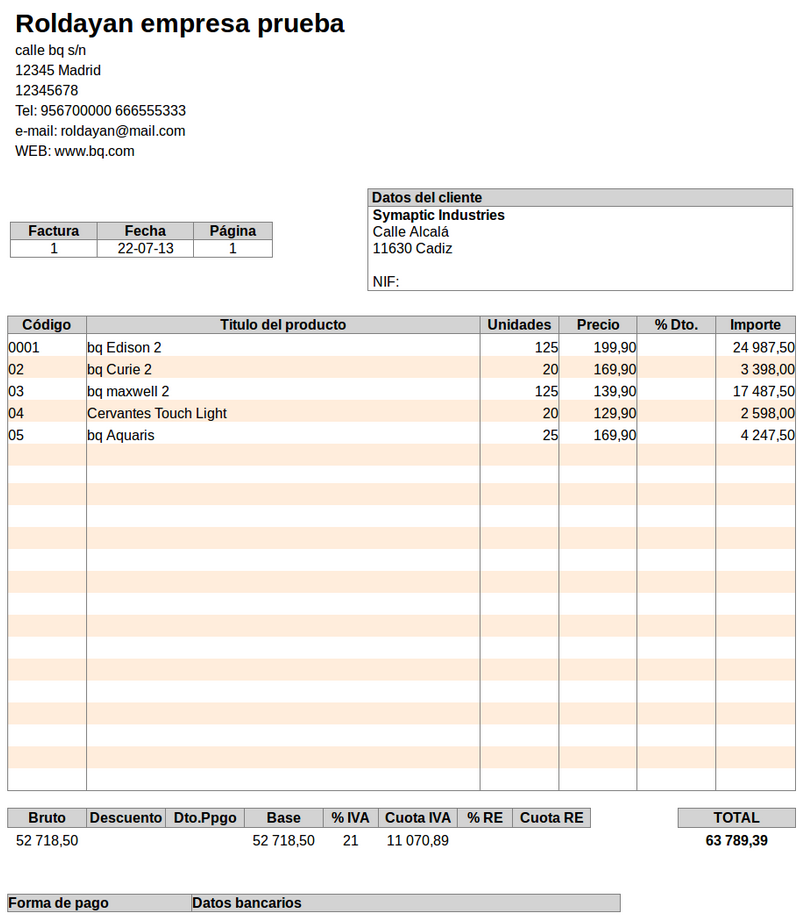The height and width of the screenshot is (924, 798).
Task: Select the bq Edison 2 product row
Action: click(x=401, y=348)
